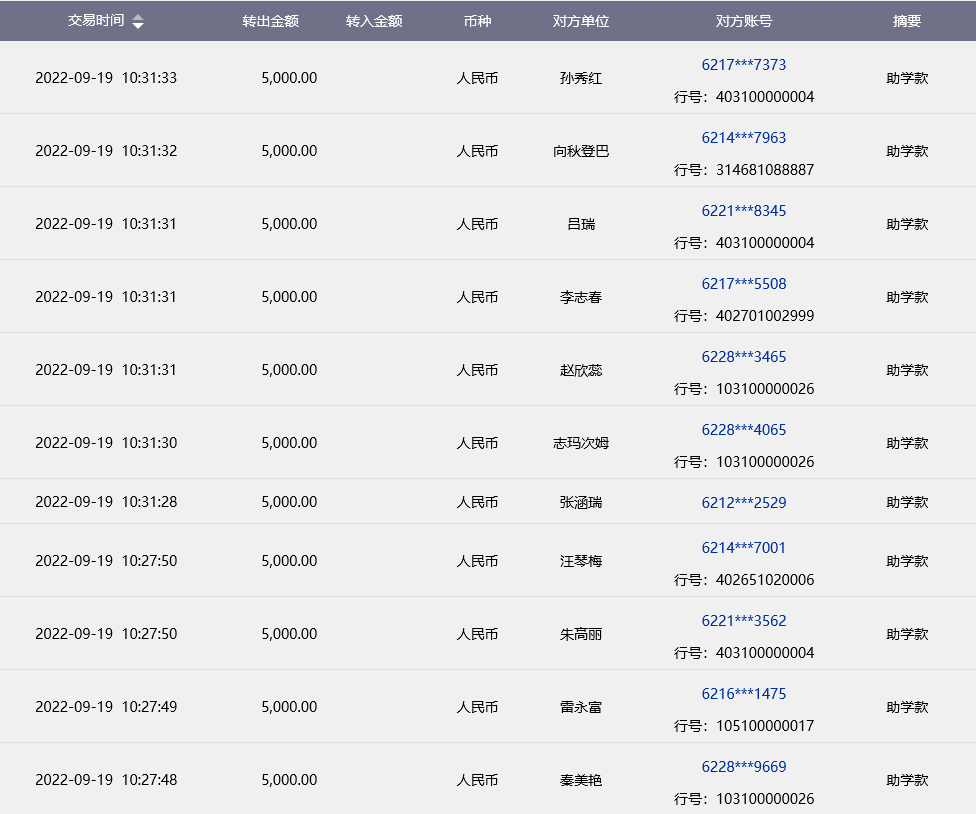Click the 对方账号 column header

tap(743, 21)
